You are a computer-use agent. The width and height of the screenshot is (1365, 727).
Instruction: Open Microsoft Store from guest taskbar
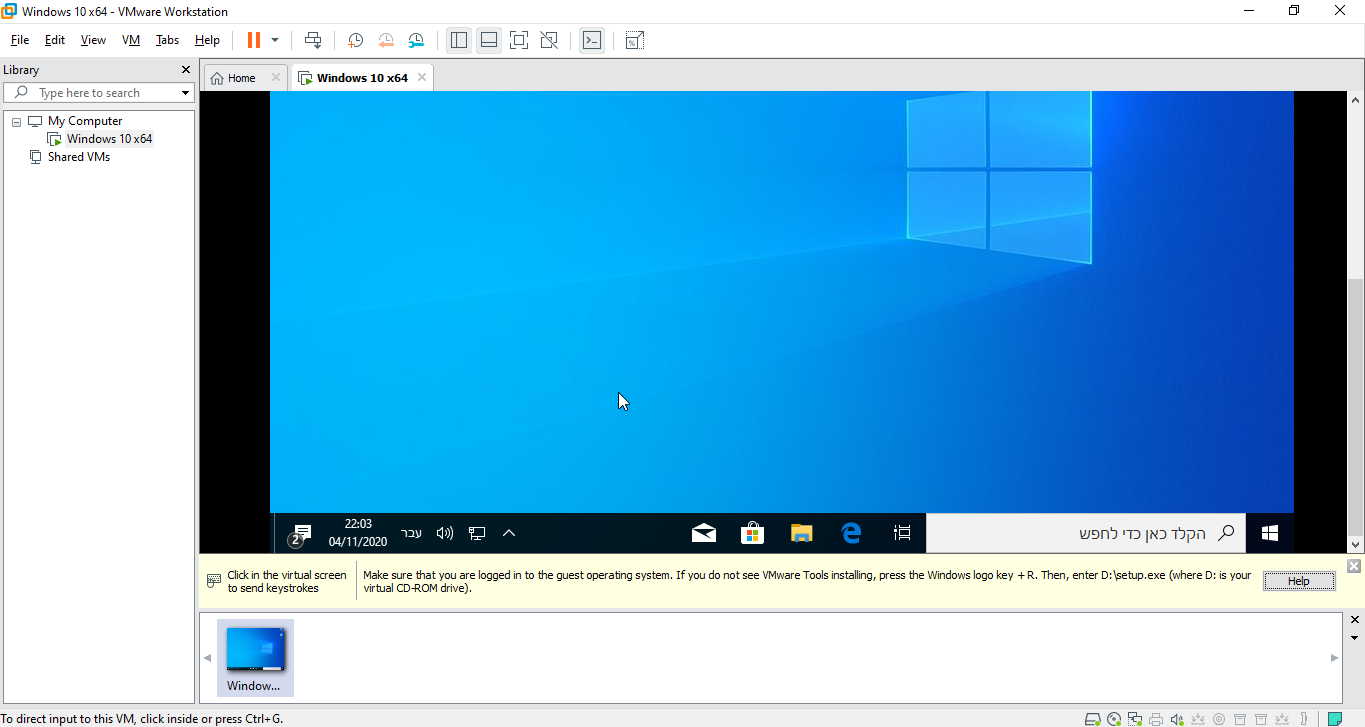pyautogui.click(x=752, y=533)
